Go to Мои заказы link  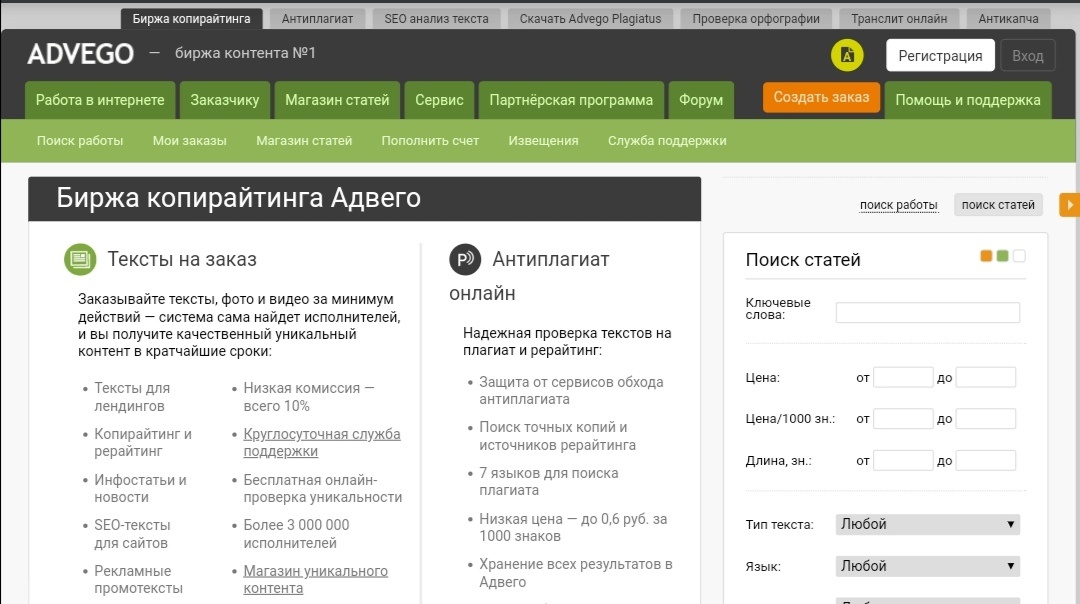tap(189, 140)
